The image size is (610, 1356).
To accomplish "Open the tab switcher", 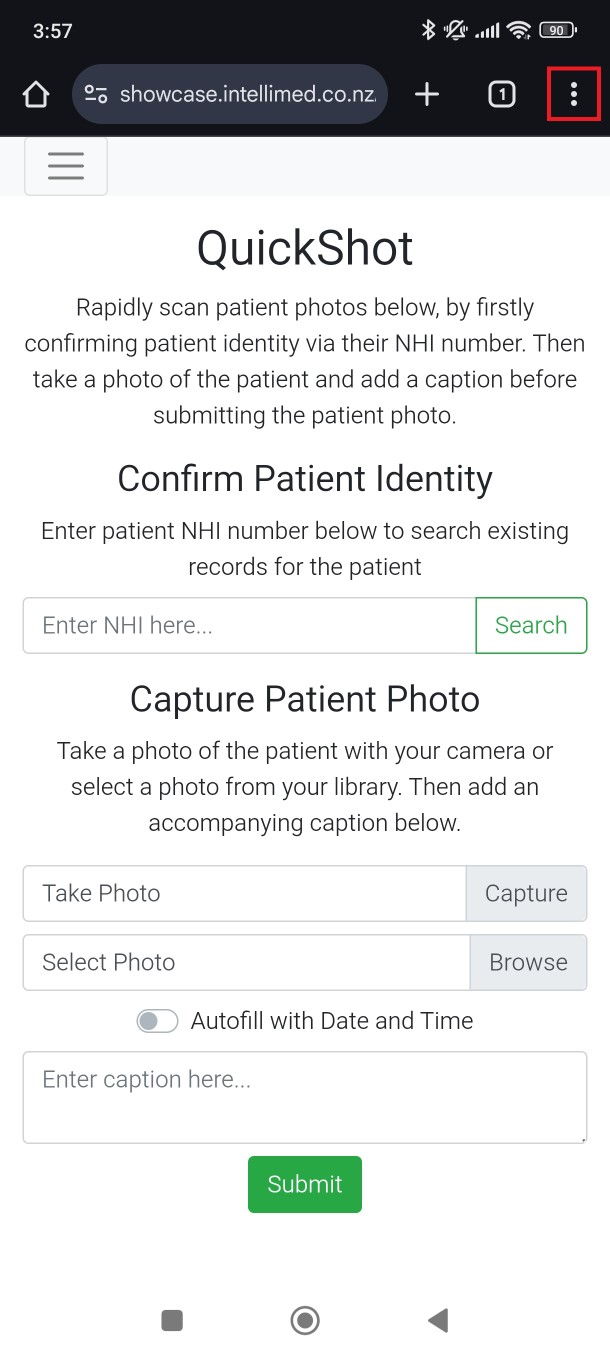I will tap(501, 94).
